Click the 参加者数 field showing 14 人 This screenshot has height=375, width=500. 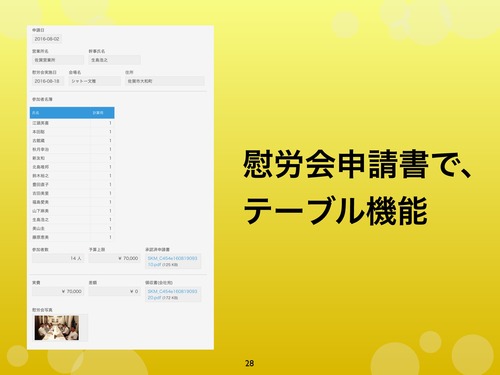point(58,258)
